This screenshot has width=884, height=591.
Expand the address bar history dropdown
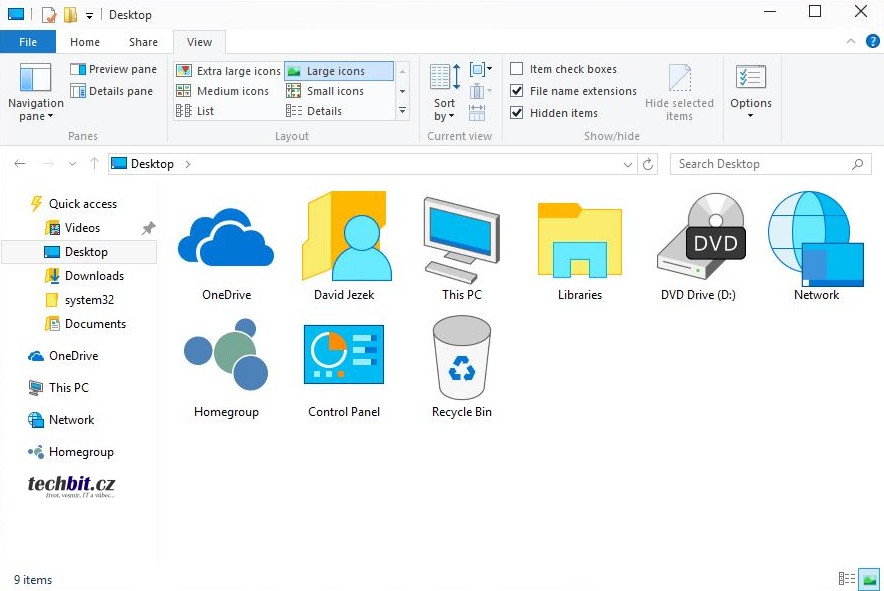click(x=628, y=164)
